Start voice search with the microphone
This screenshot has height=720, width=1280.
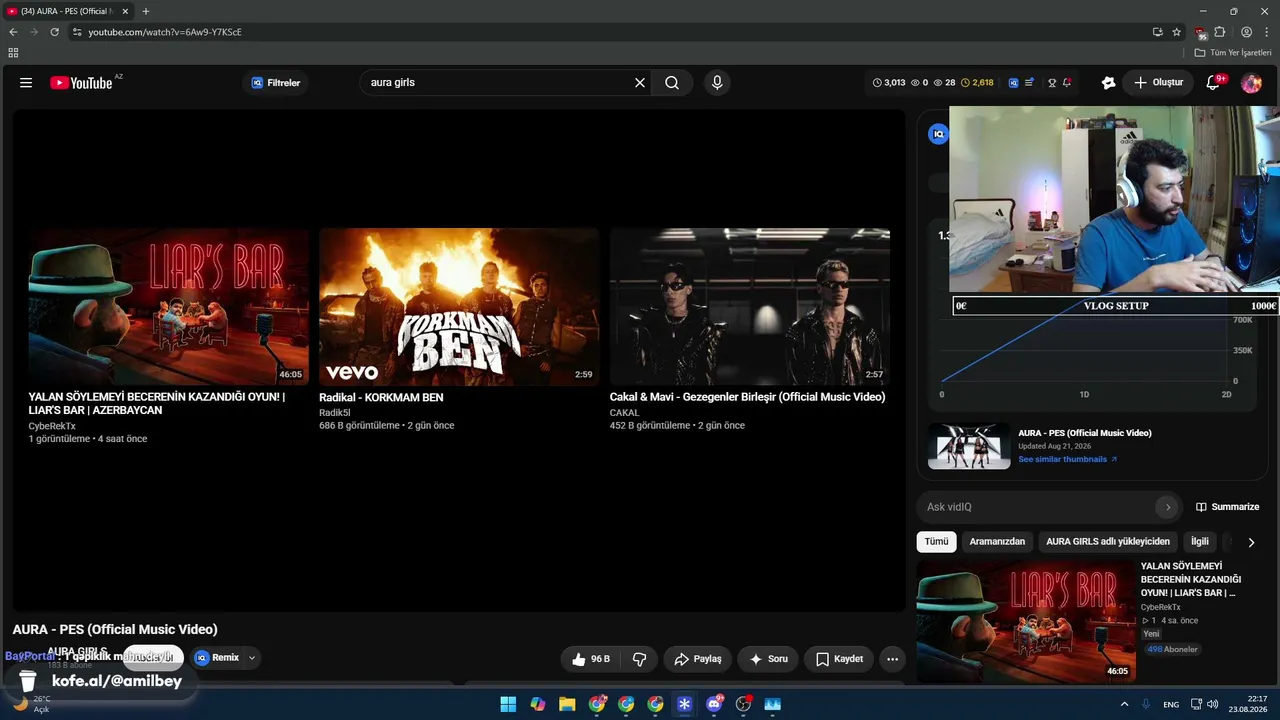pyautogui.click(x=716, y=83)
